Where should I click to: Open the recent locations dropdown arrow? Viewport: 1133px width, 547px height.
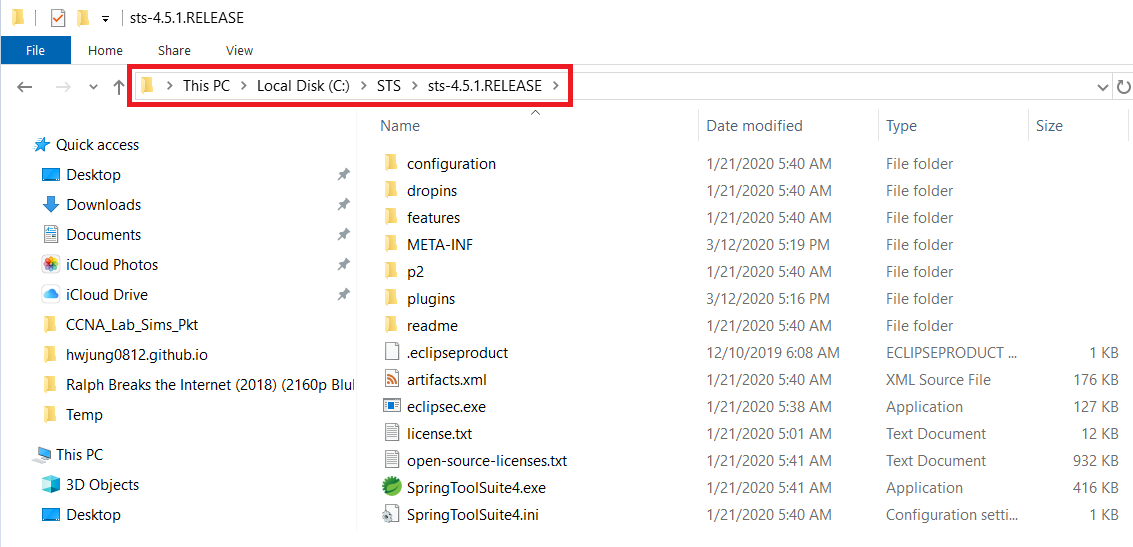pyautogui.click(x=93, y=87)
